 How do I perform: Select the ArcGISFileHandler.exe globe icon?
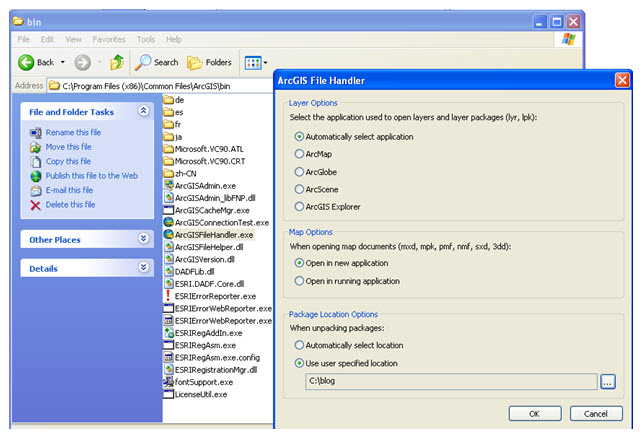[x=169, y=234]
